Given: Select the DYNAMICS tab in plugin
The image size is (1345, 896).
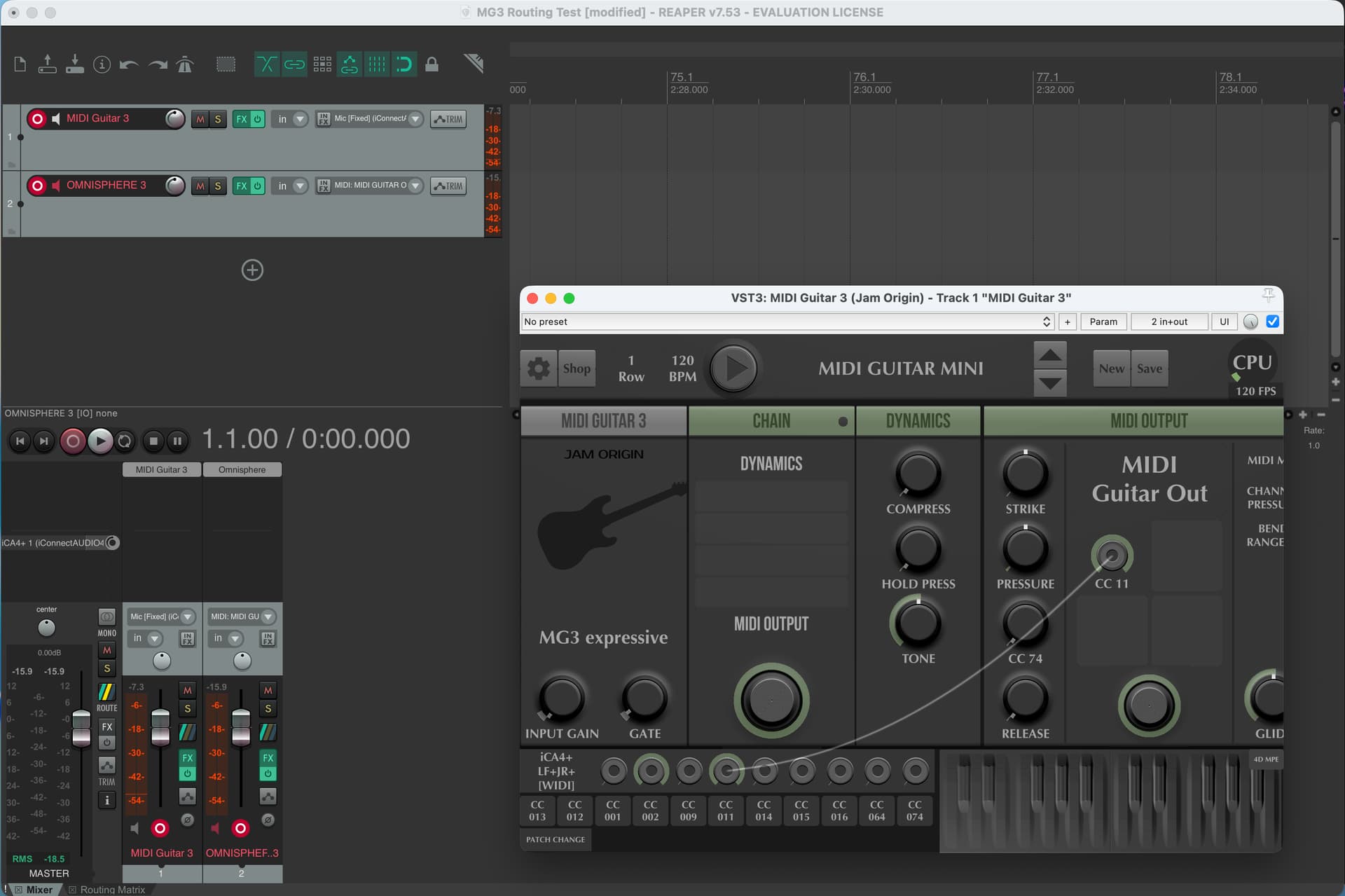Looking at the screenshot, I should (918, 421).
